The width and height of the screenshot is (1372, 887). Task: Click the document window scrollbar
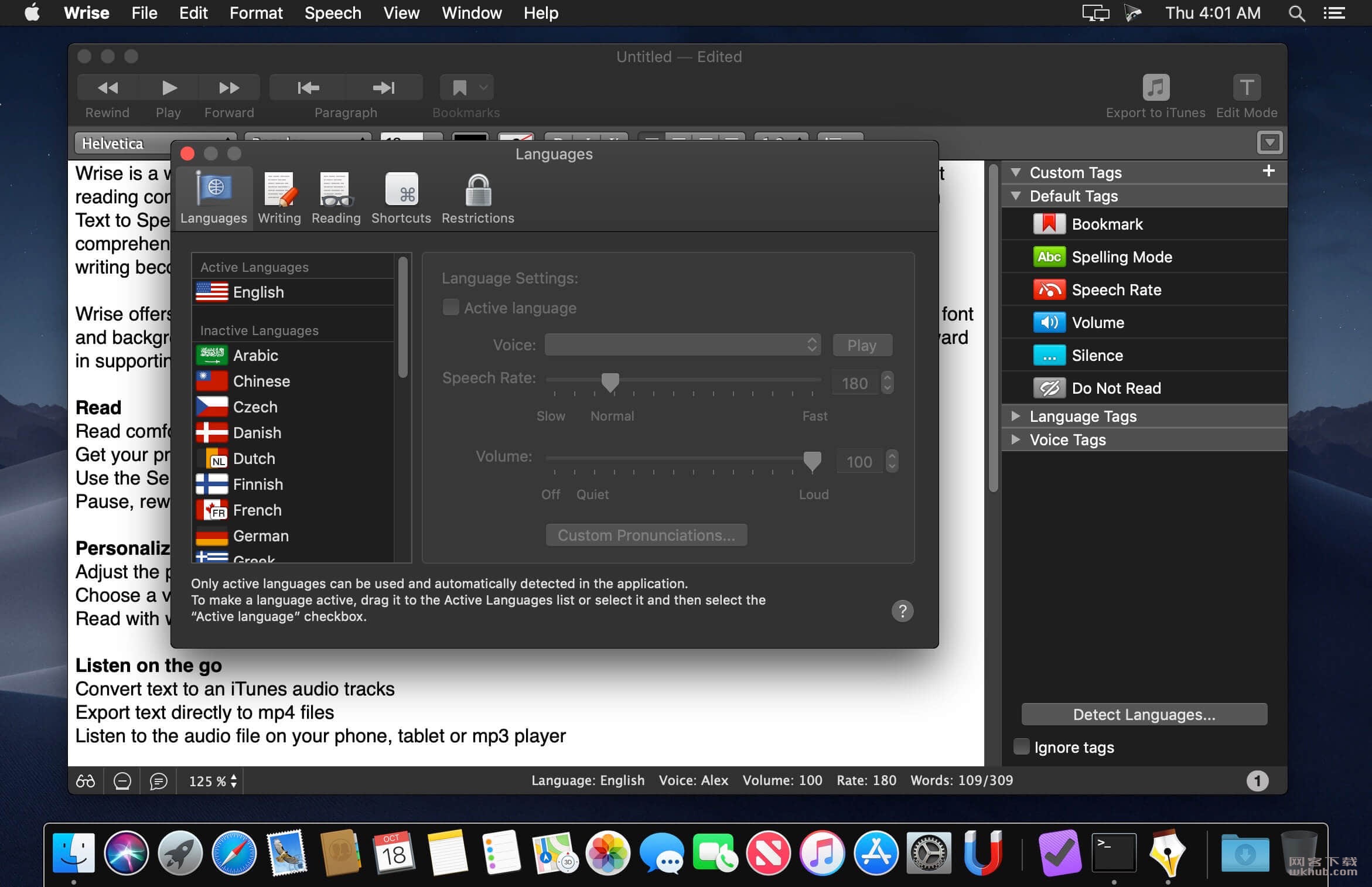(x=993, y=328)
